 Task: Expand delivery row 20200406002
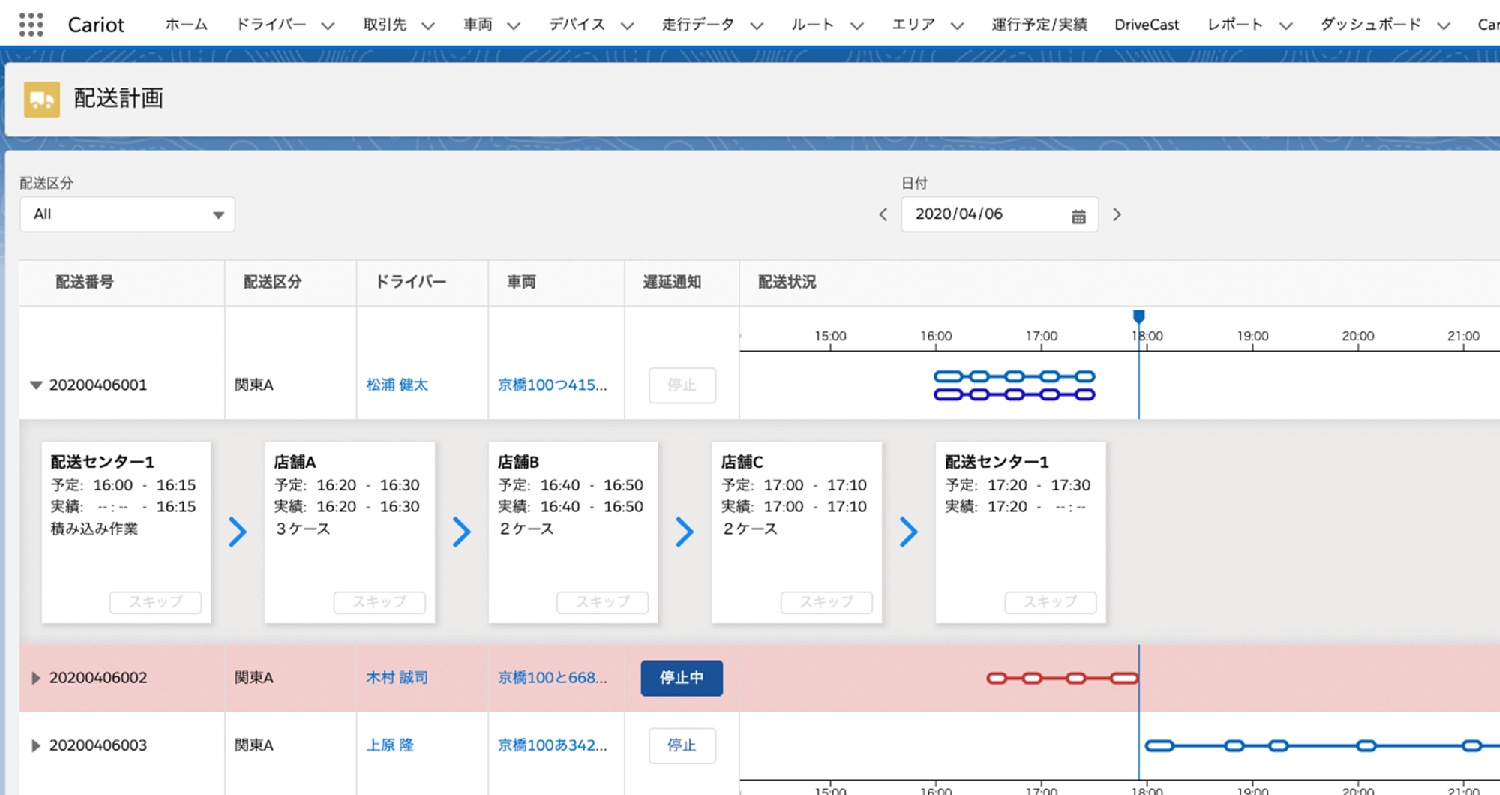[36, 678]
